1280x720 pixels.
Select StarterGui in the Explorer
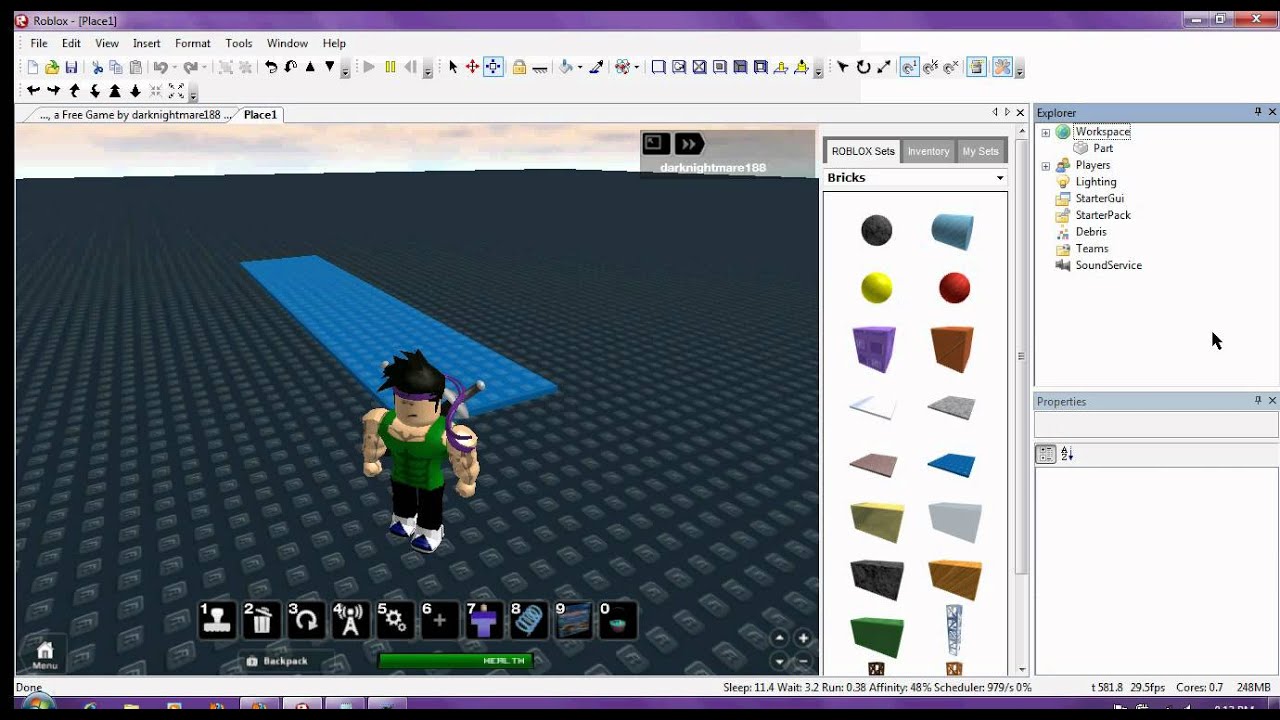[1099, 199]
